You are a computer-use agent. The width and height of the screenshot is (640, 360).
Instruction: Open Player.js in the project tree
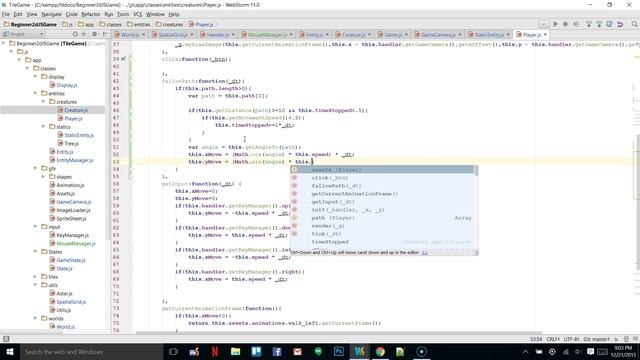coord(73,118)
